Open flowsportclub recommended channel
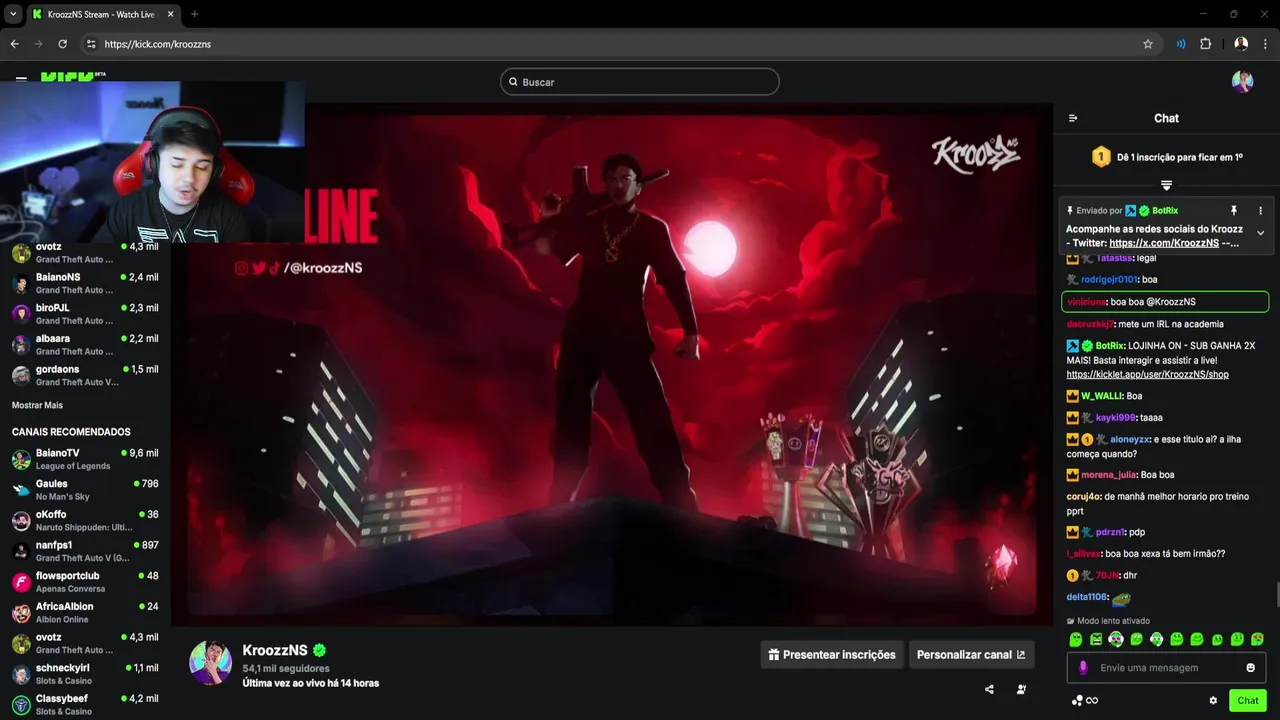 (x=85, y=582)
